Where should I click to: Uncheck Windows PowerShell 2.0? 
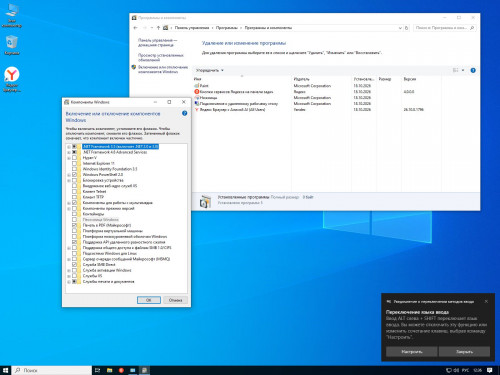coord(74,174)
